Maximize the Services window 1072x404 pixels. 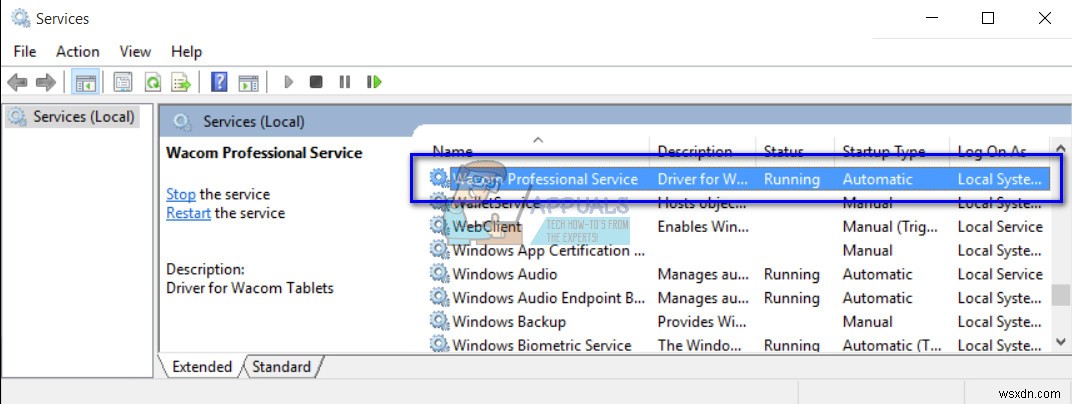[x=988, y=18]
